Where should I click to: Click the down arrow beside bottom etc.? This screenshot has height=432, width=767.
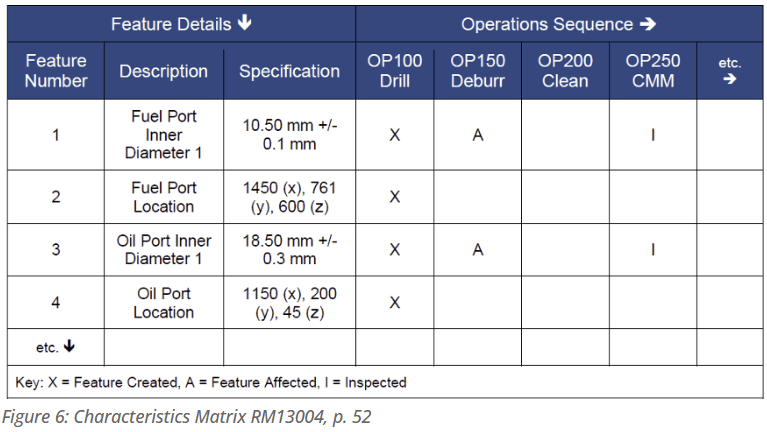click(69, 346)
